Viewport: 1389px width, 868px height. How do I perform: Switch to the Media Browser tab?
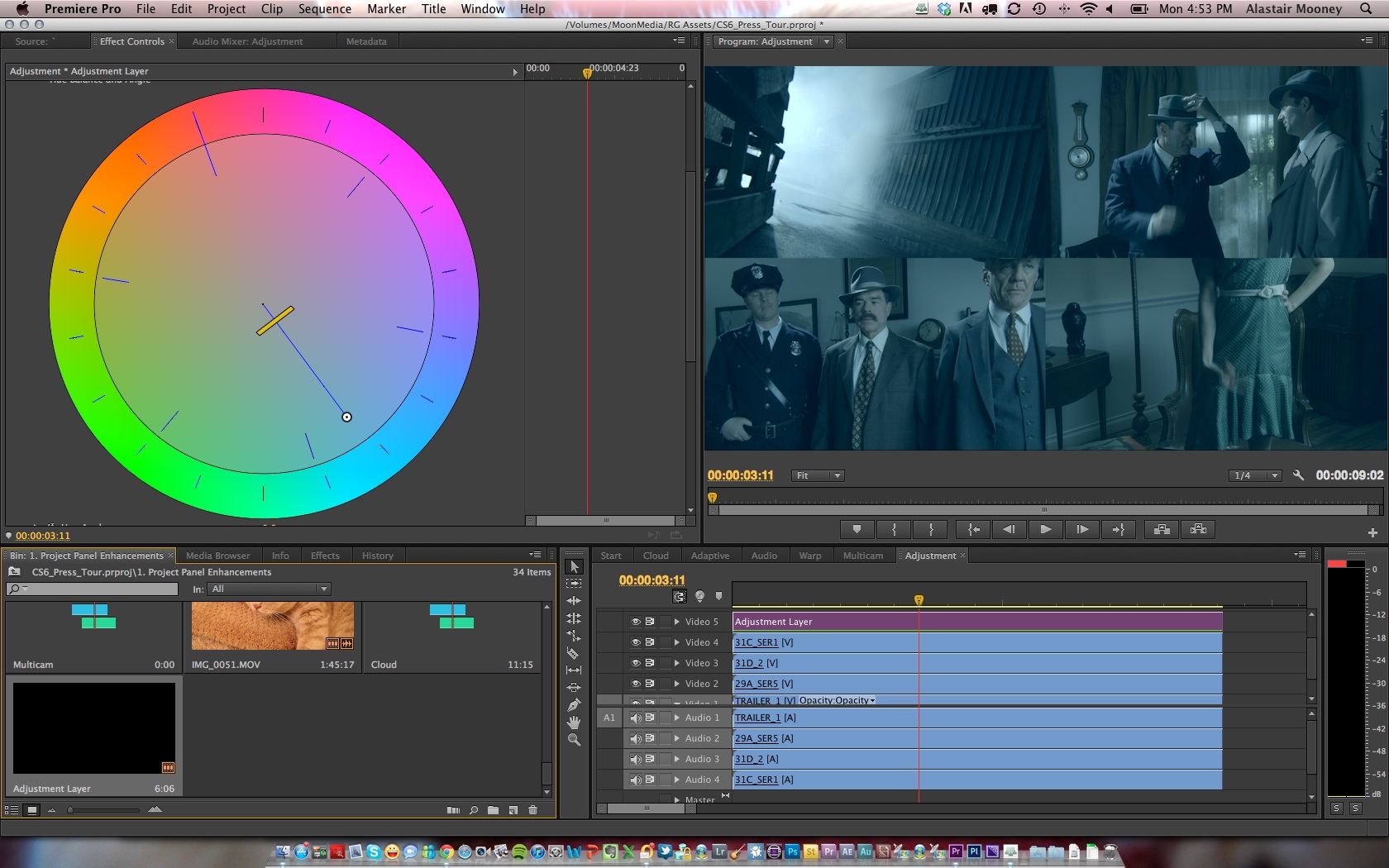pos(217,556)
